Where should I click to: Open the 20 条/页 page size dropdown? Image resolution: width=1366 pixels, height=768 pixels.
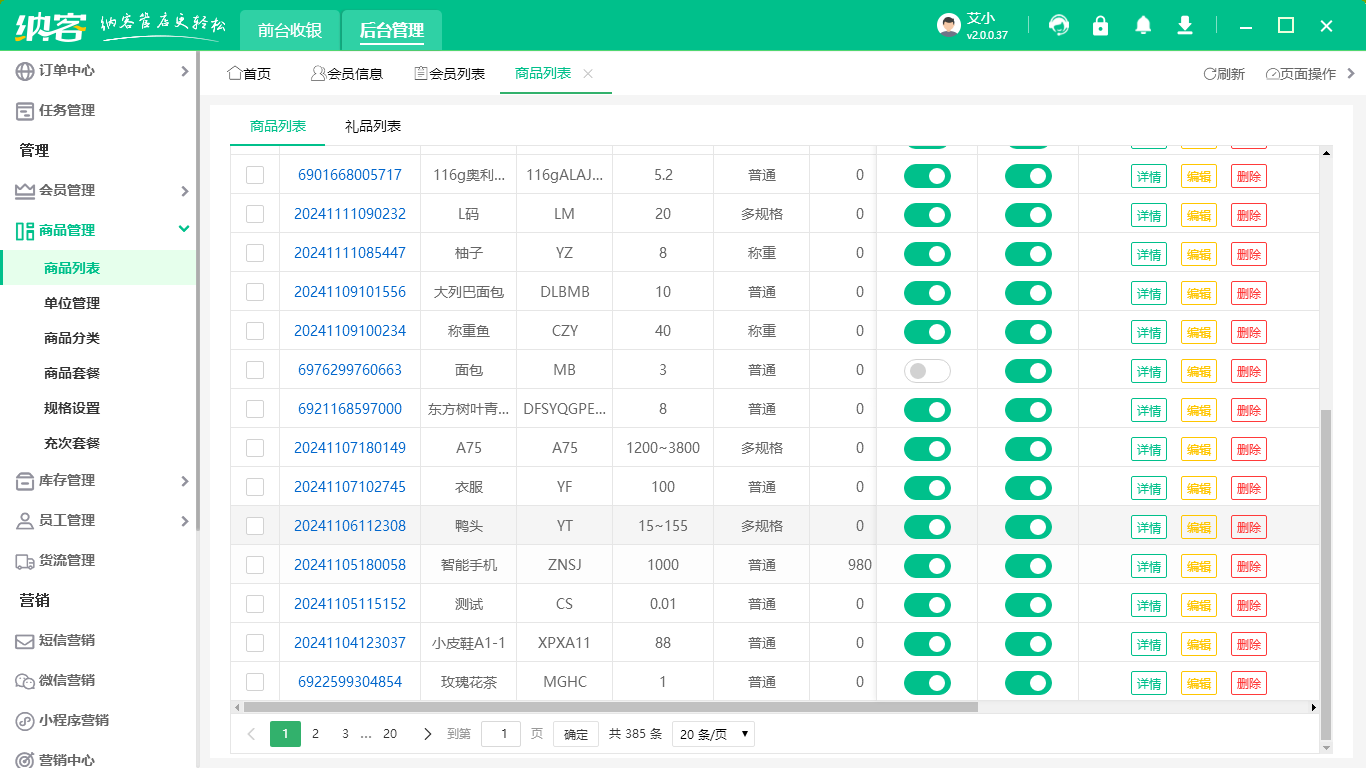click(713, 734)
